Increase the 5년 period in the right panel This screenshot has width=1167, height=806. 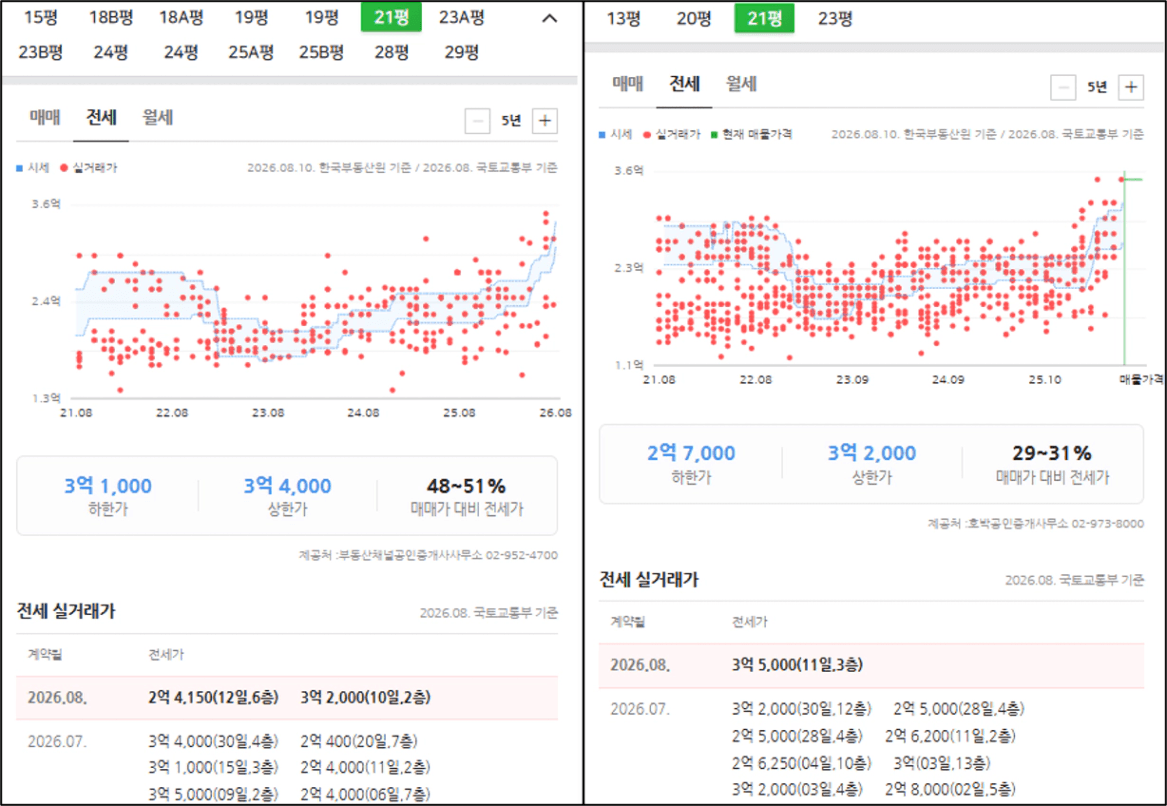point(1131,87)
